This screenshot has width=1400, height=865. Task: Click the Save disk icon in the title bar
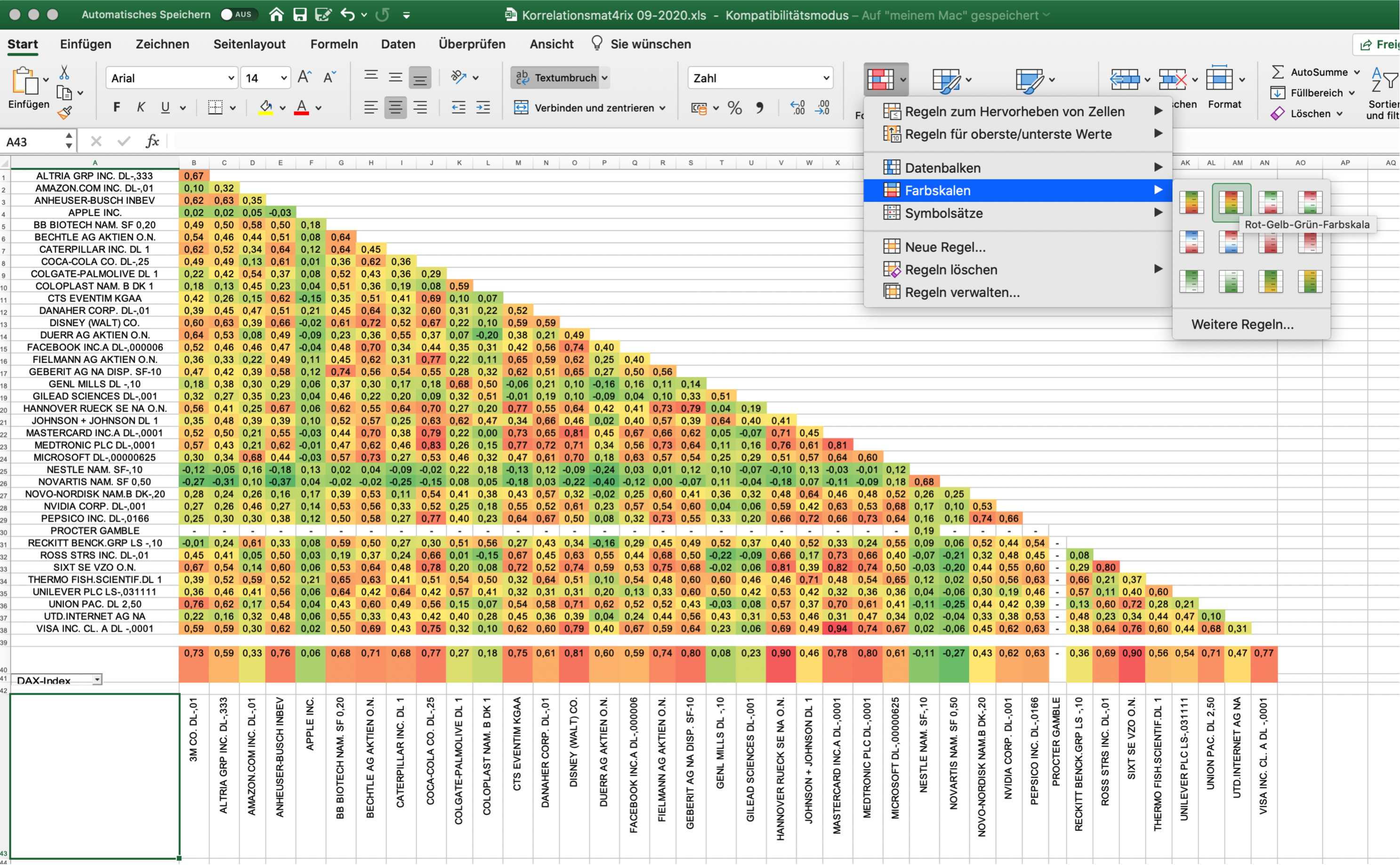click(300, 14)
